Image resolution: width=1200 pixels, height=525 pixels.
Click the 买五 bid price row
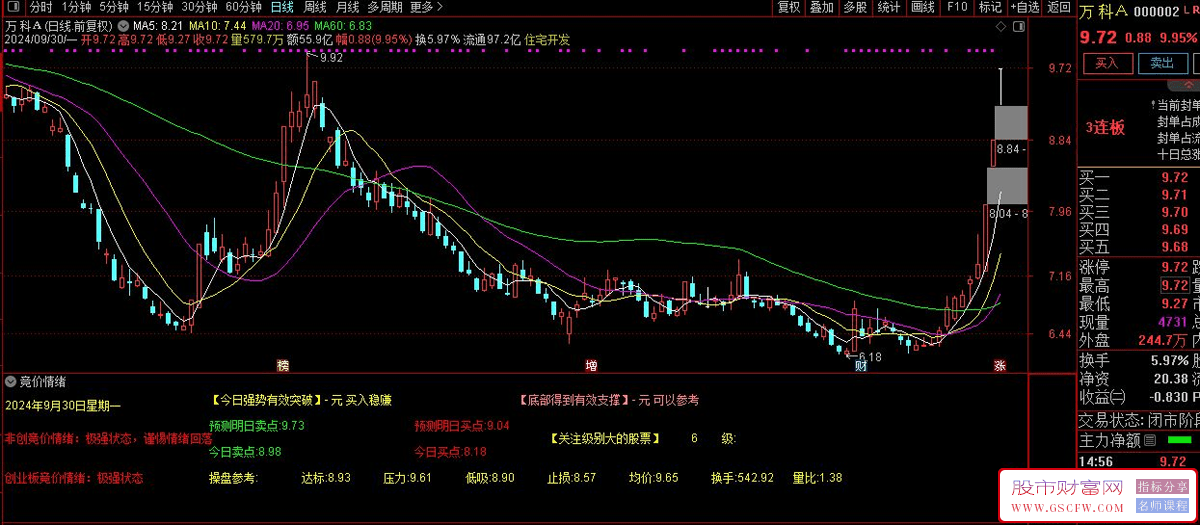click(x=1139, y=247)
